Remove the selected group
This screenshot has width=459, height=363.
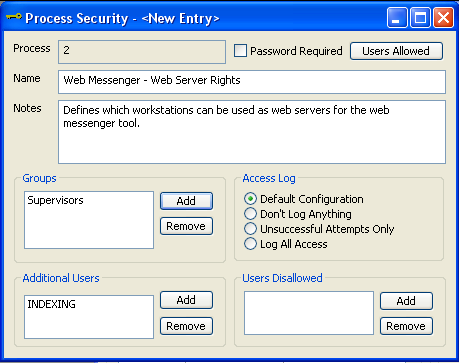[x=186, y=226]
